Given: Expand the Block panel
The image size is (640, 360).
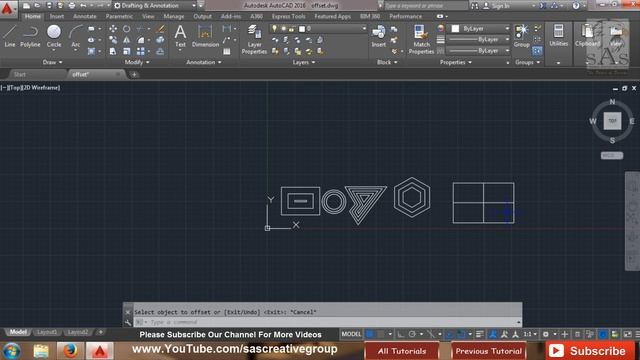Looking at the screenshot, I should pyautogui.click(x=387, y=62).
